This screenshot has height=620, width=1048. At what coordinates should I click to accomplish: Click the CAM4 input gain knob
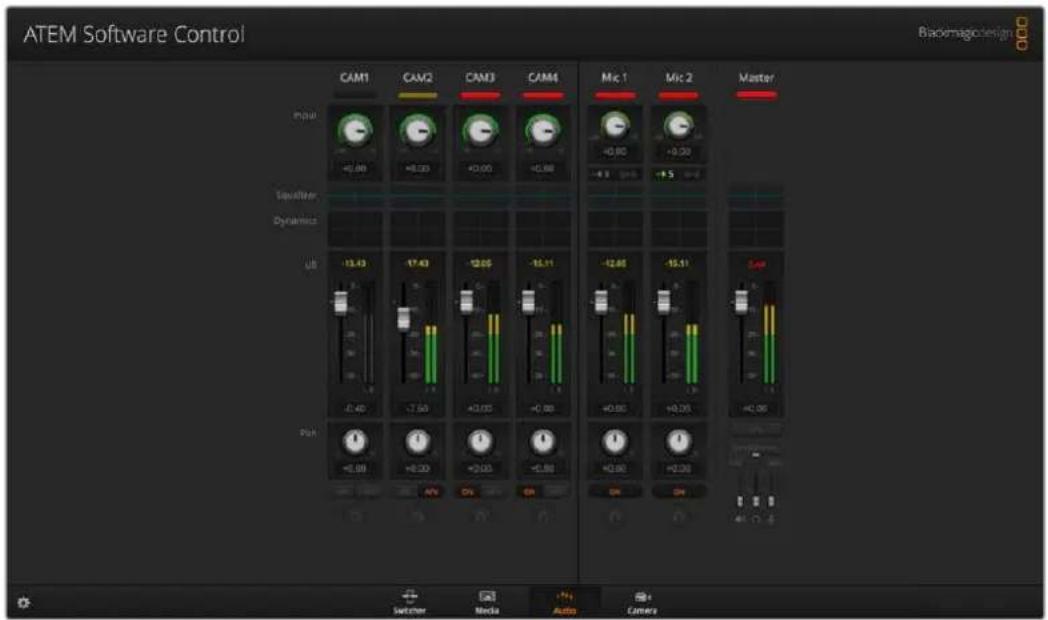(x=542, y=130)
